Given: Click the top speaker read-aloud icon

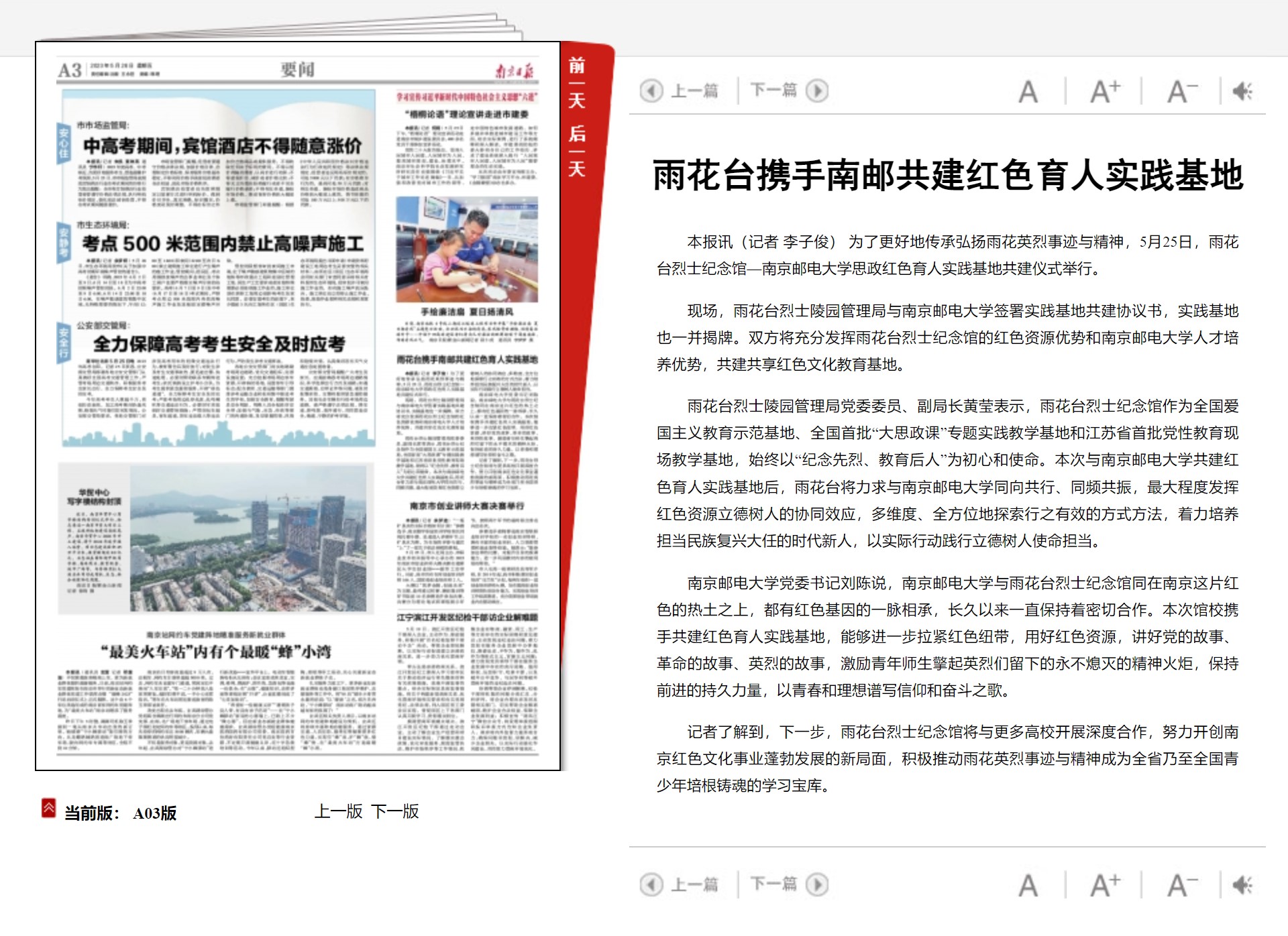Looking at the screenshot, I should pos(1242,91).
